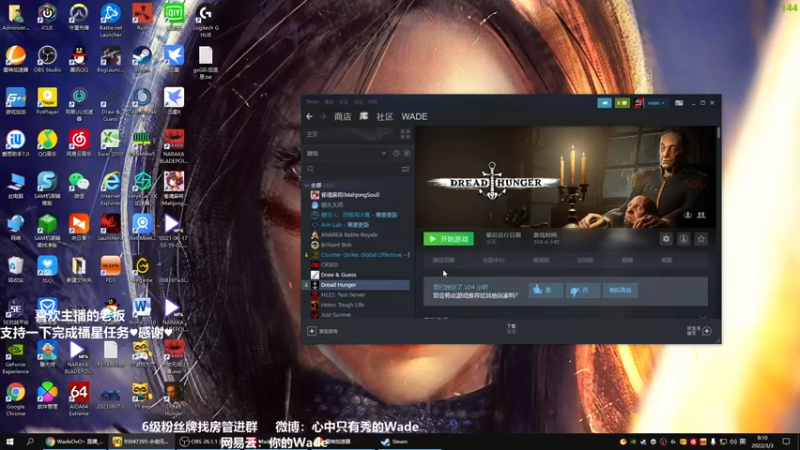Open the Steam menu in menu bar
800x450 pixels.
(x=312, y=102)
